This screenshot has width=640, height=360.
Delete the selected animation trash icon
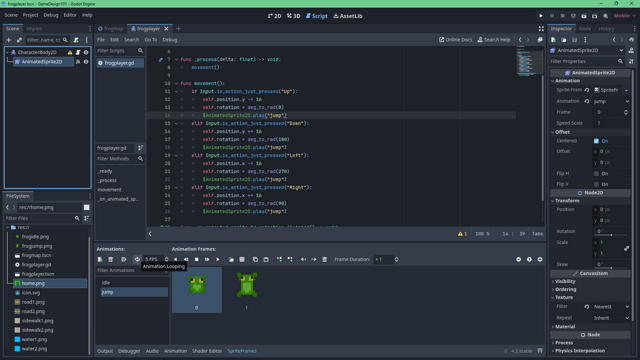tap(111, 260)
